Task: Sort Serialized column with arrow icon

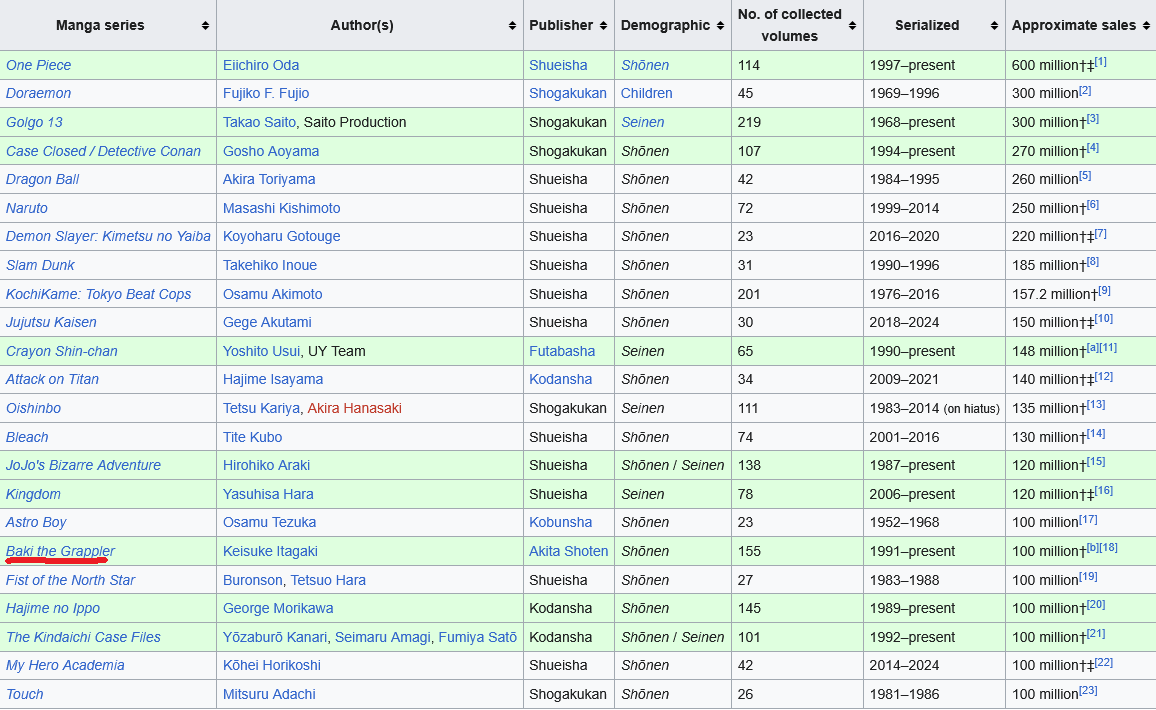Action: click(x=994, y=25)
